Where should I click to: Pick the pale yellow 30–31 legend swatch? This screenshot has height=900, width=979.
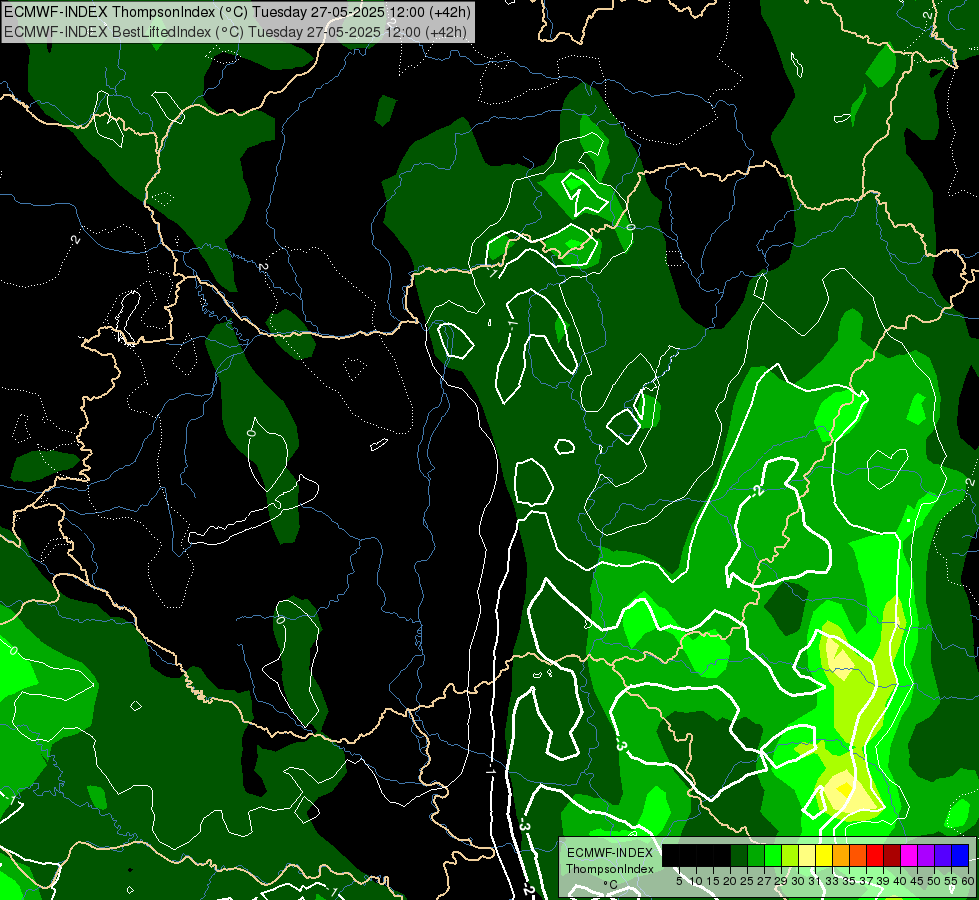pyautogui.click(x=807, y=855)
